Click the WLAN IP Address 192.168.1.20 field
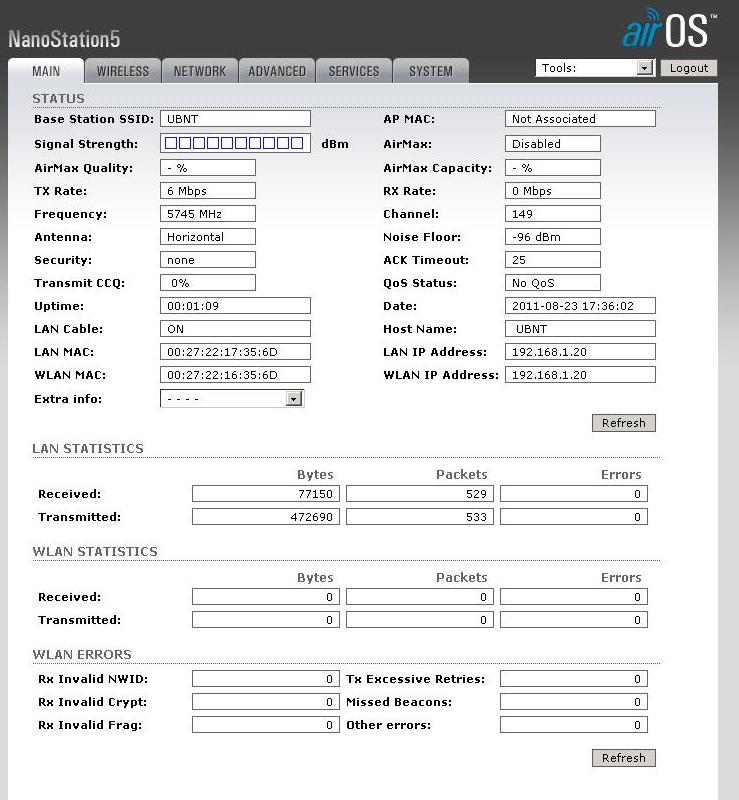The width and height of the screenshot is (739, 800). pos(580,374)
